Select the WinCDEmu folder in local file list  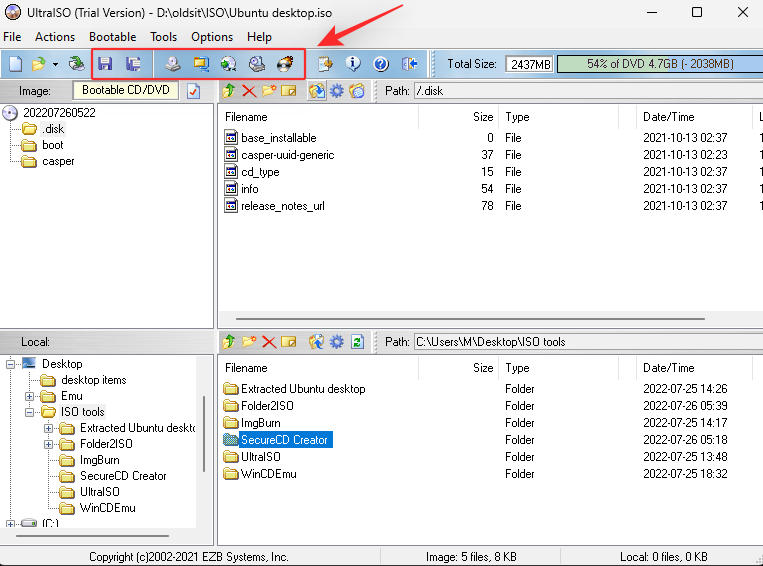(269, 474)
